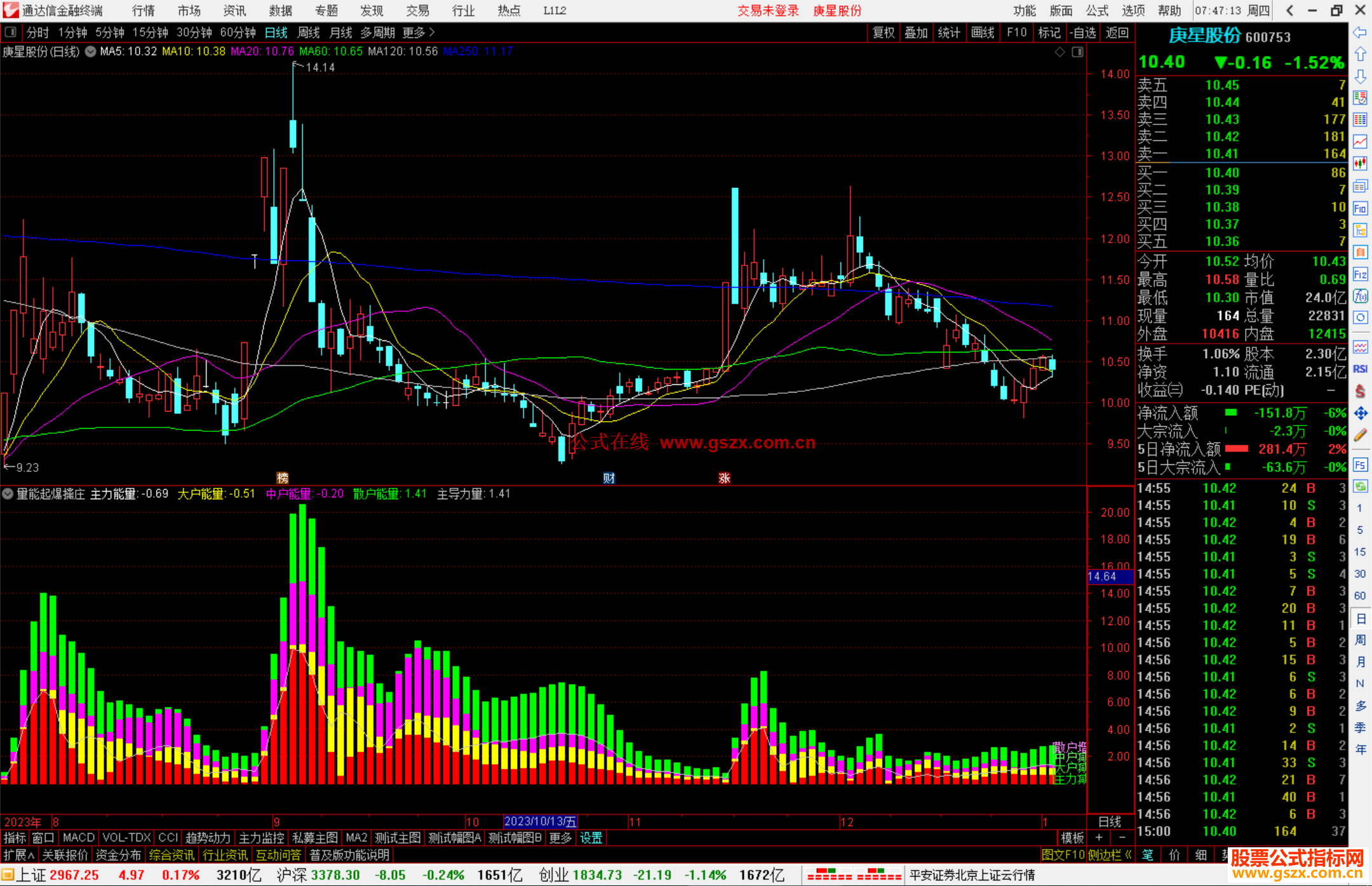Collapse sidebar with 侧边栏《 button
This screenshot has height=886, width=1372.
click(1110, 855)
